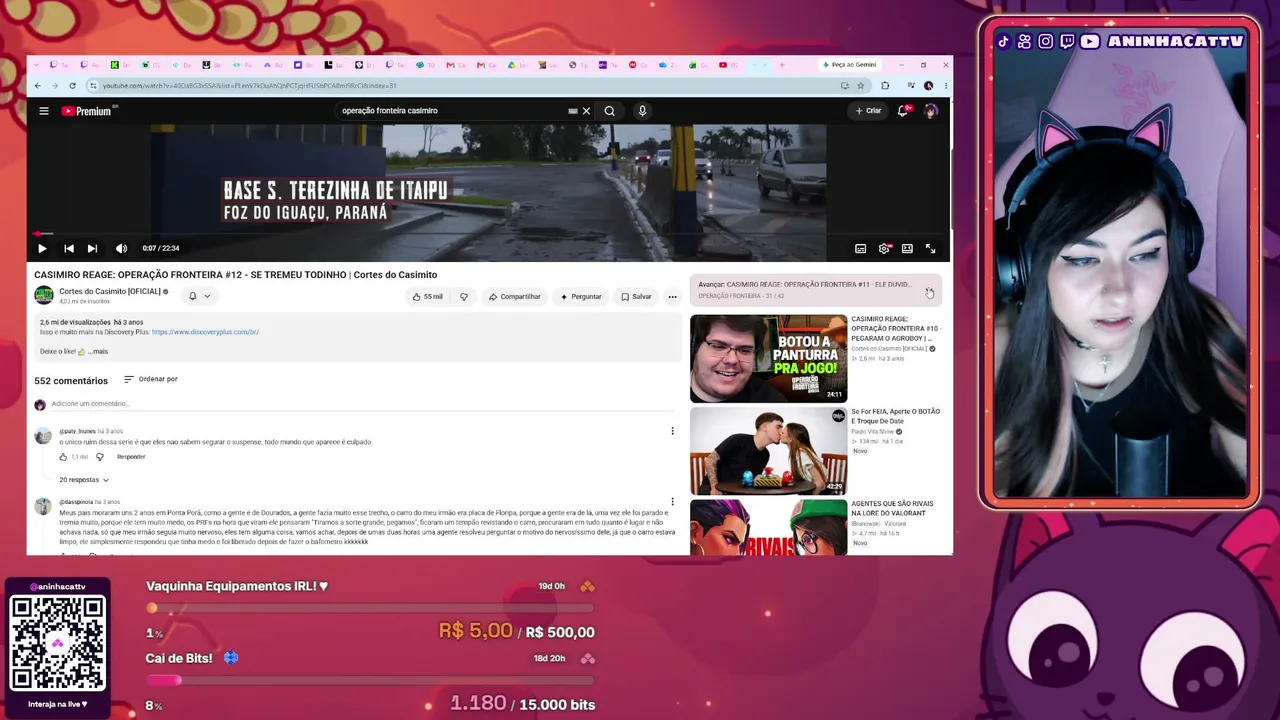
Task: Open the browser extensions puzzle icon
Action: (885, 86)
